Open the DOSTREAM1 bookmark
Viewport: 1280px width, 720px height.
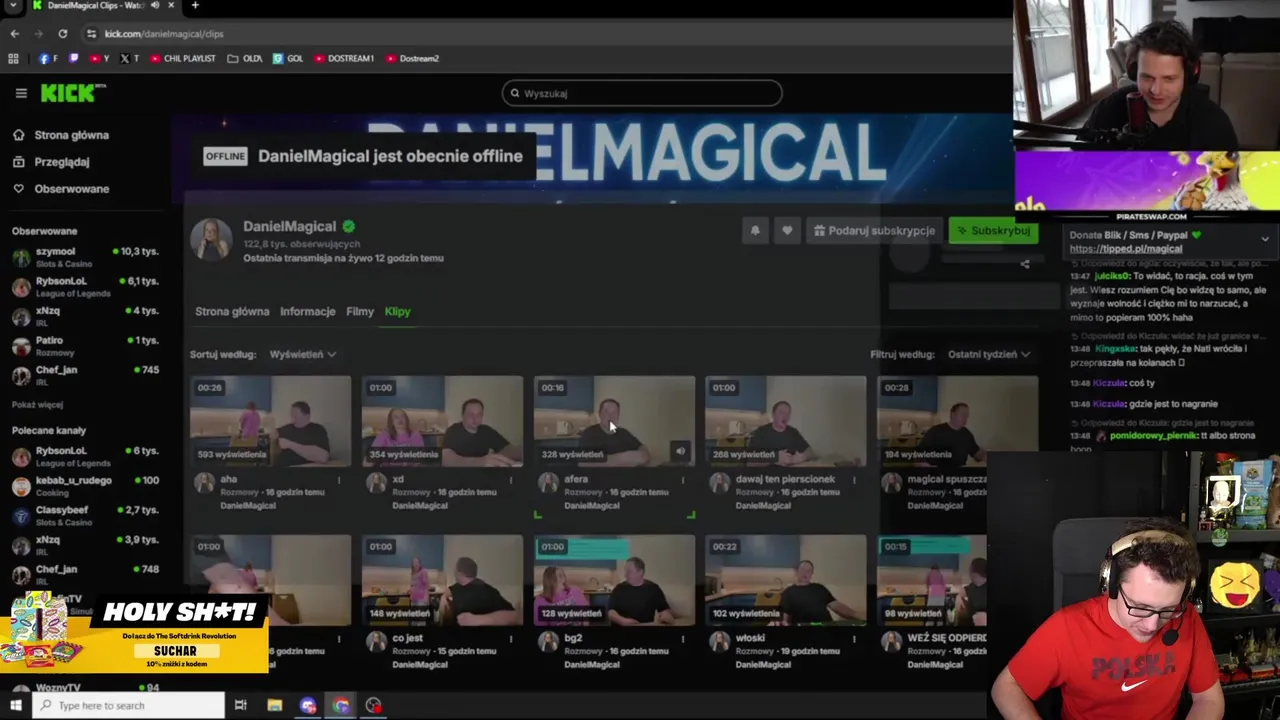[344, 58]
